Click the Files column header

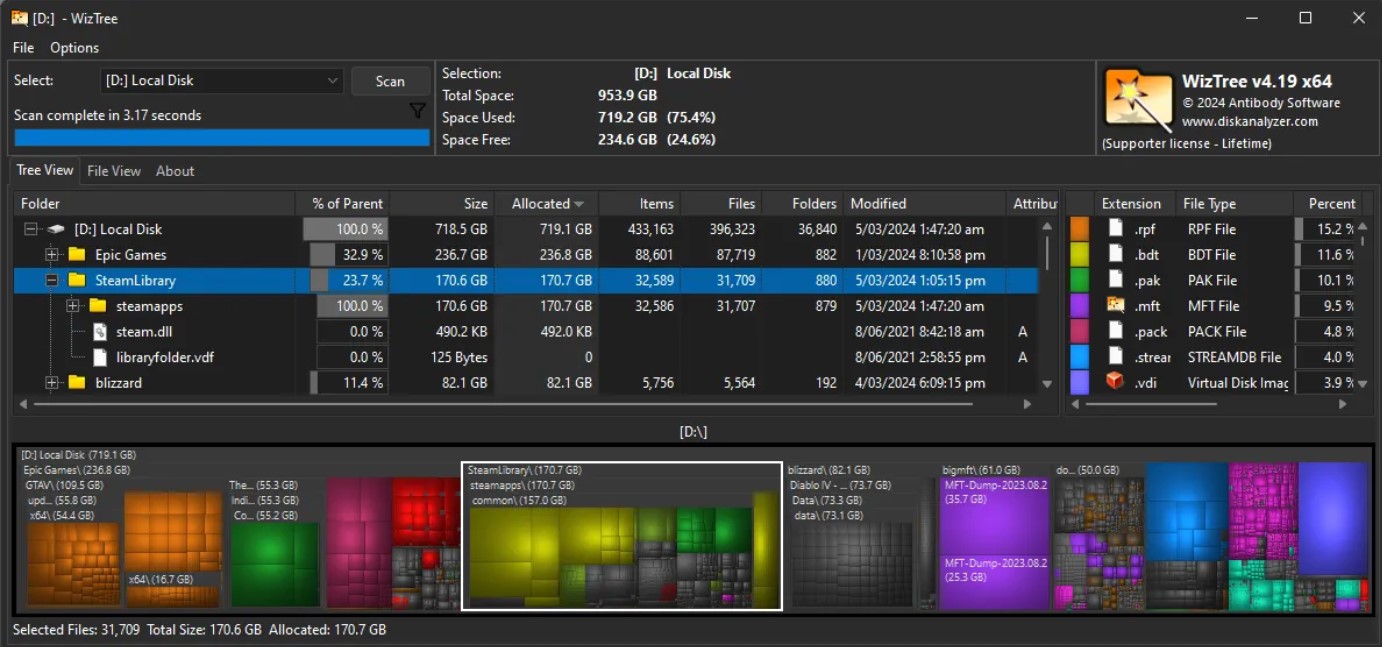[x=720, y=203]
